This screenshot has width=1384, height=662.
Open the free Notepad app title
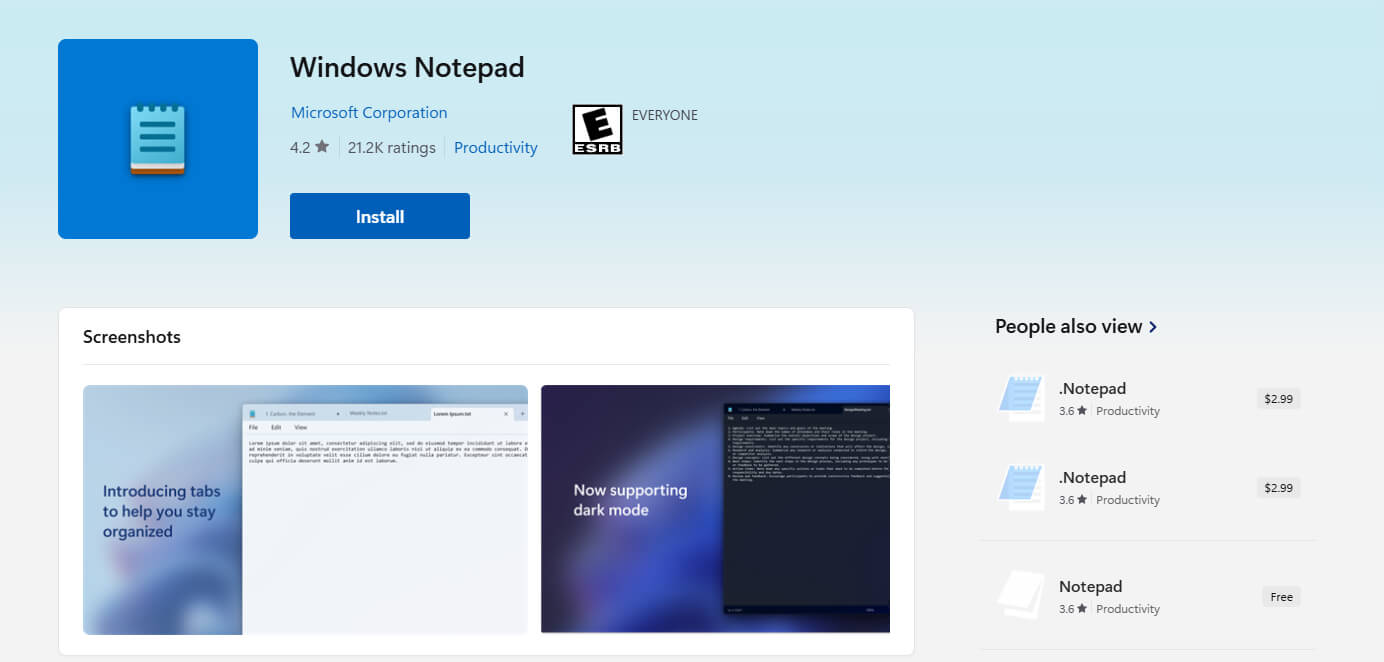tap(1090, 586)
